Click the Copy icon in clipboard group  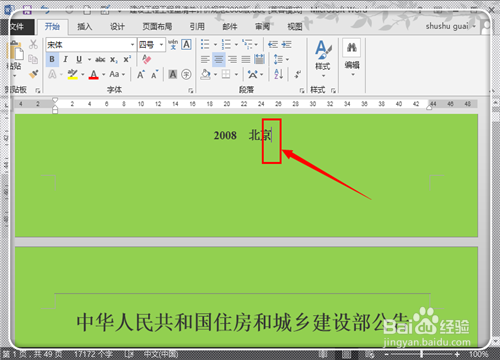(33, 59)
